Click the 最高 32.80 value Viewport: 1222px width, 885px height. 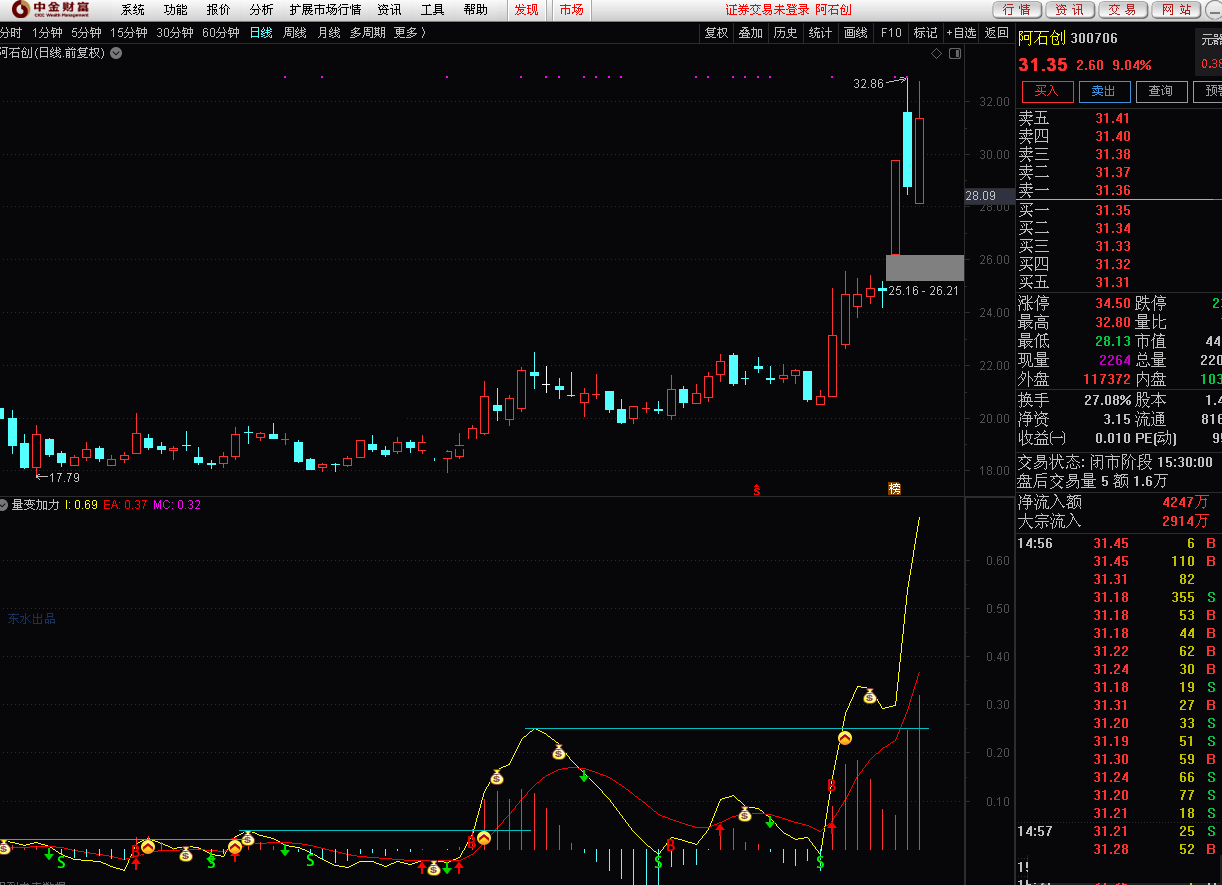[1112, 322]
